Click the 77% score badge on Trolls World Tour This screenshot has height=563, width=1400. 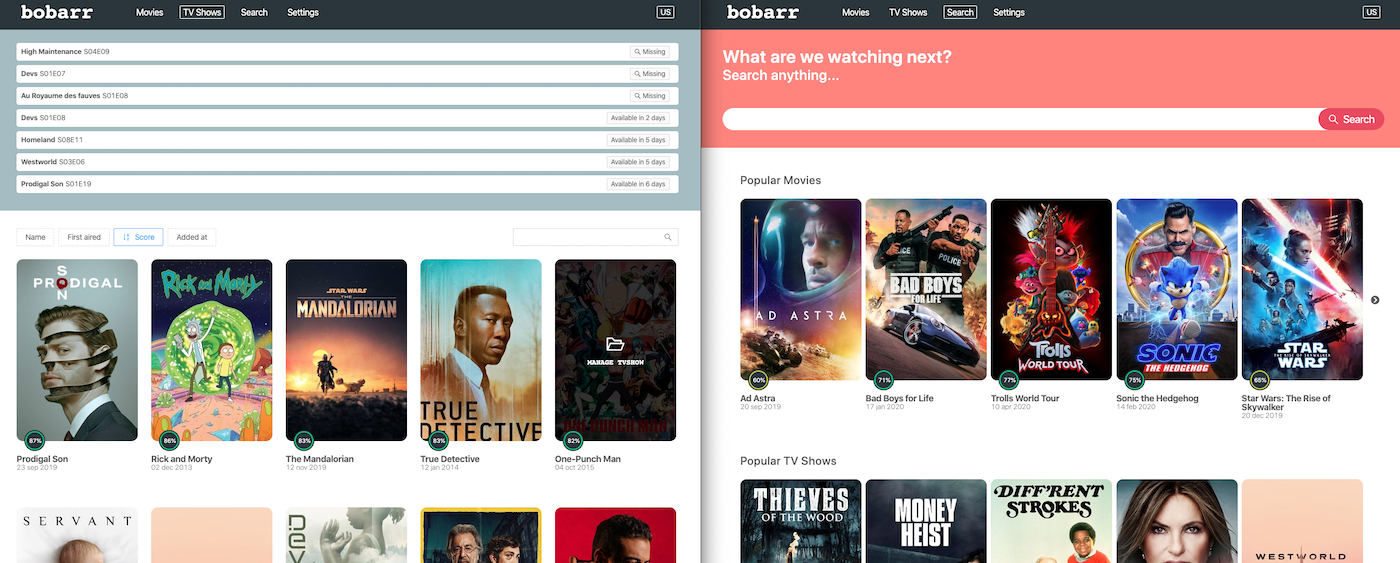[1009, 380]
